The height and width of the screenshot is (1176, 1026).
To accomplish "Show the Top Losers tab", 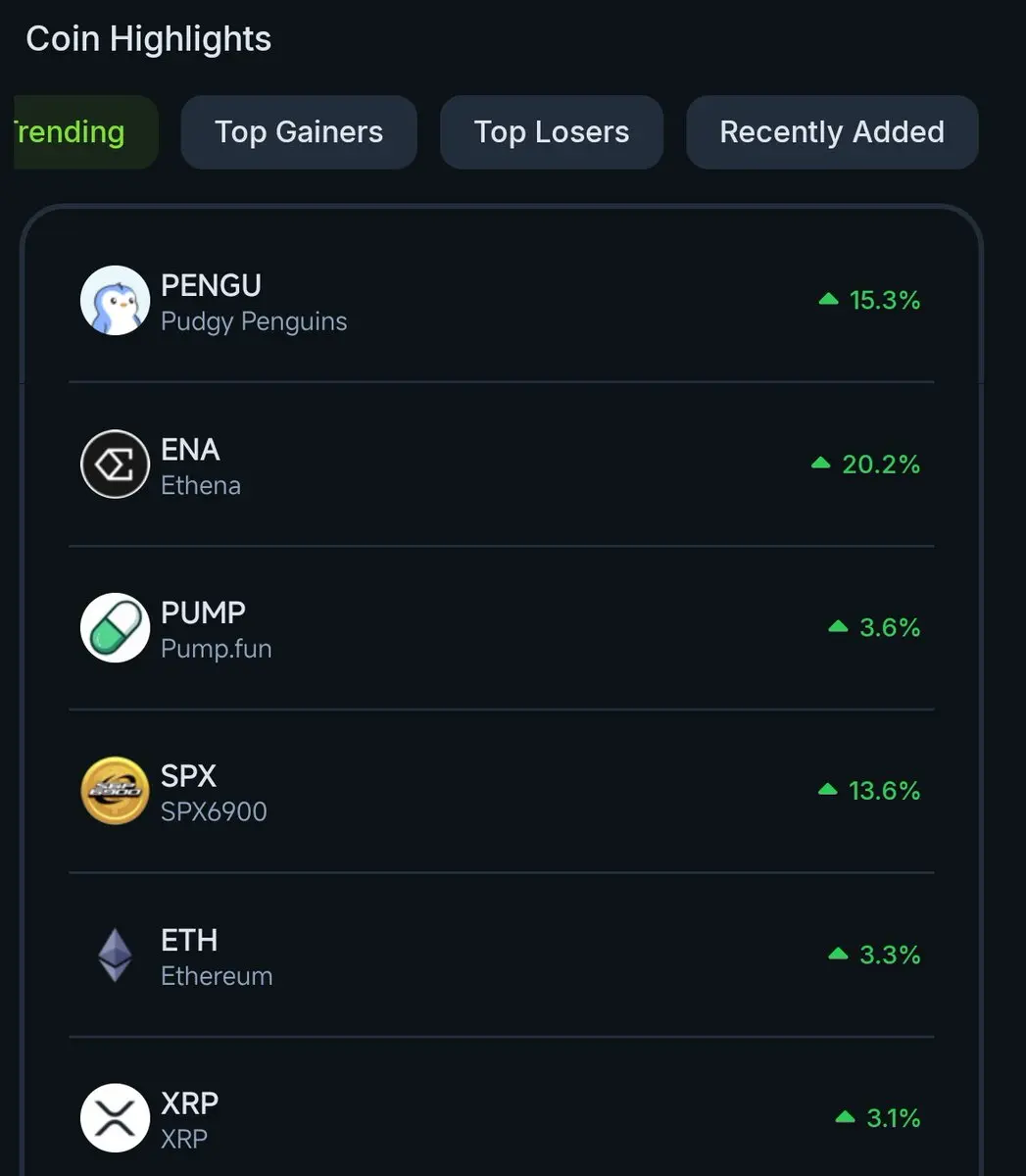I will [552, 132].
